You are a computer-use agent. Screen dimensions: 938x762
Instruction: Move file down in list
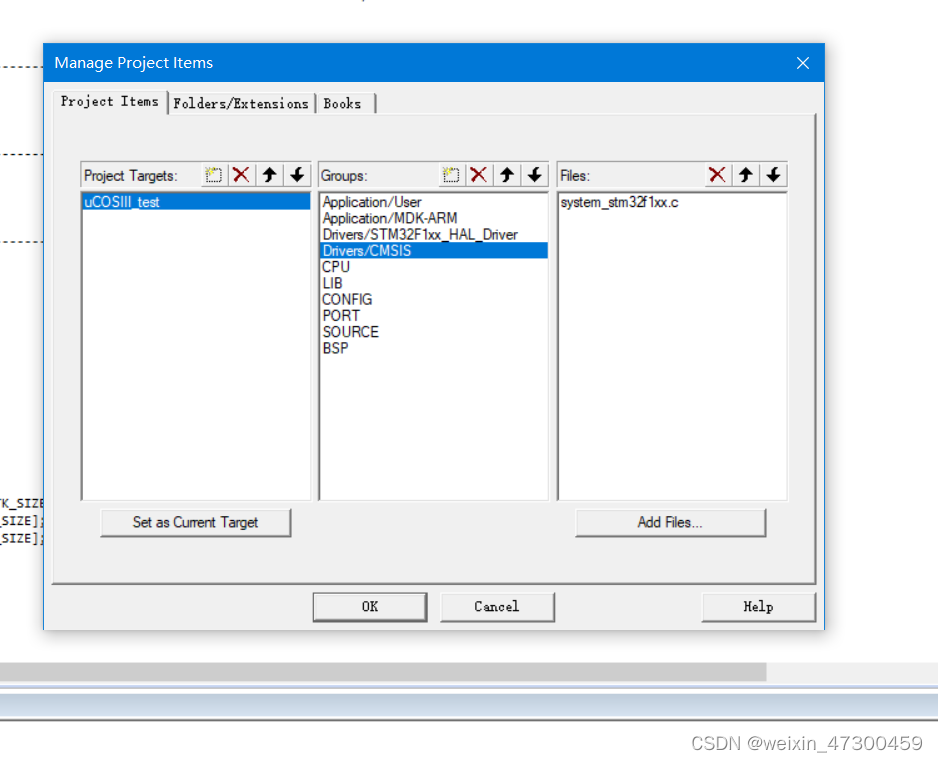(773, 175)
